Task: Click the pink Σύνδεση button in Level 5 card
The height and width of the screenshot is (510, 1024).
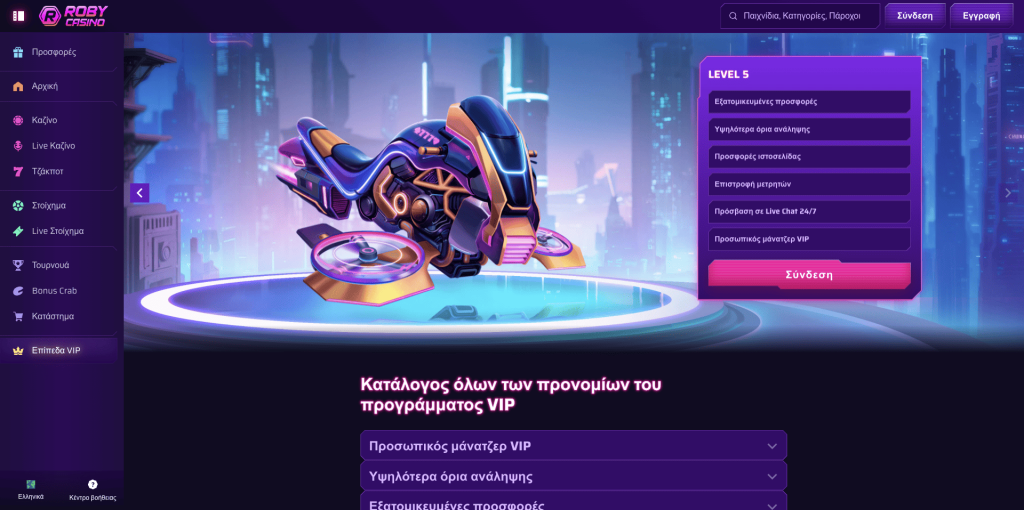Action: 809,275
